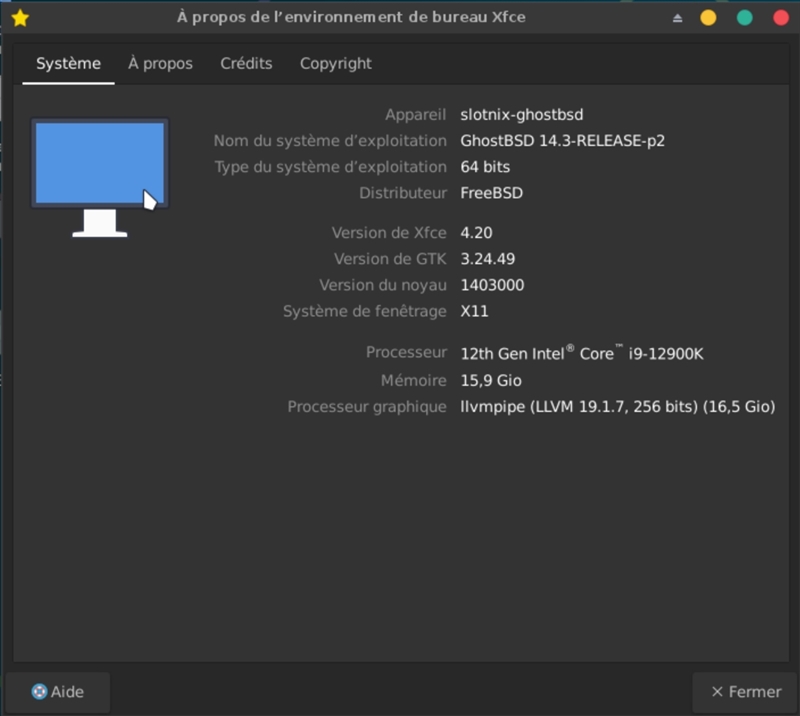
Task: Click the shade/roll-up arrow icon in titlebar
Action: click(677, 18)
